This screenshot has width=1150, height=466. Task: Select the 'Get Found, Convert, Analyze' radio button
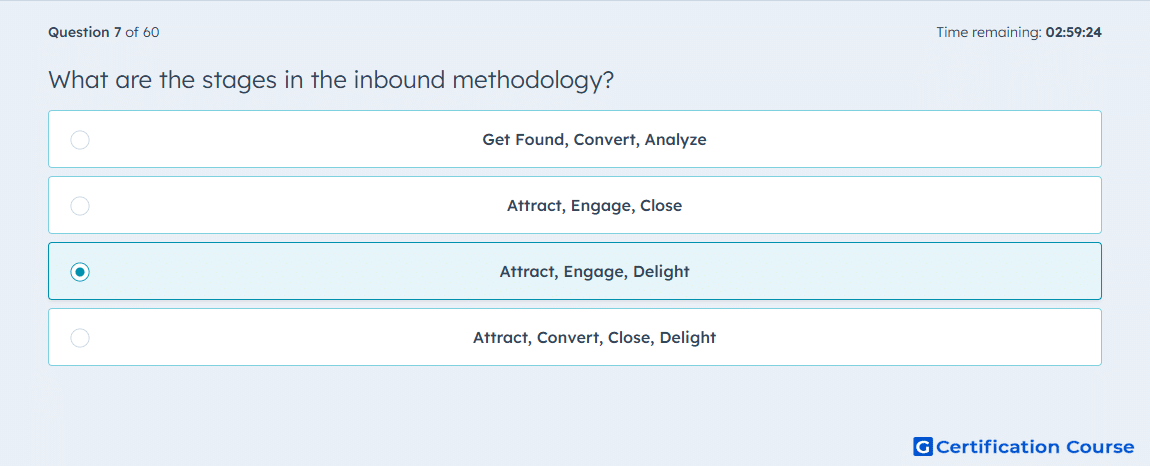tap(80, 139)
